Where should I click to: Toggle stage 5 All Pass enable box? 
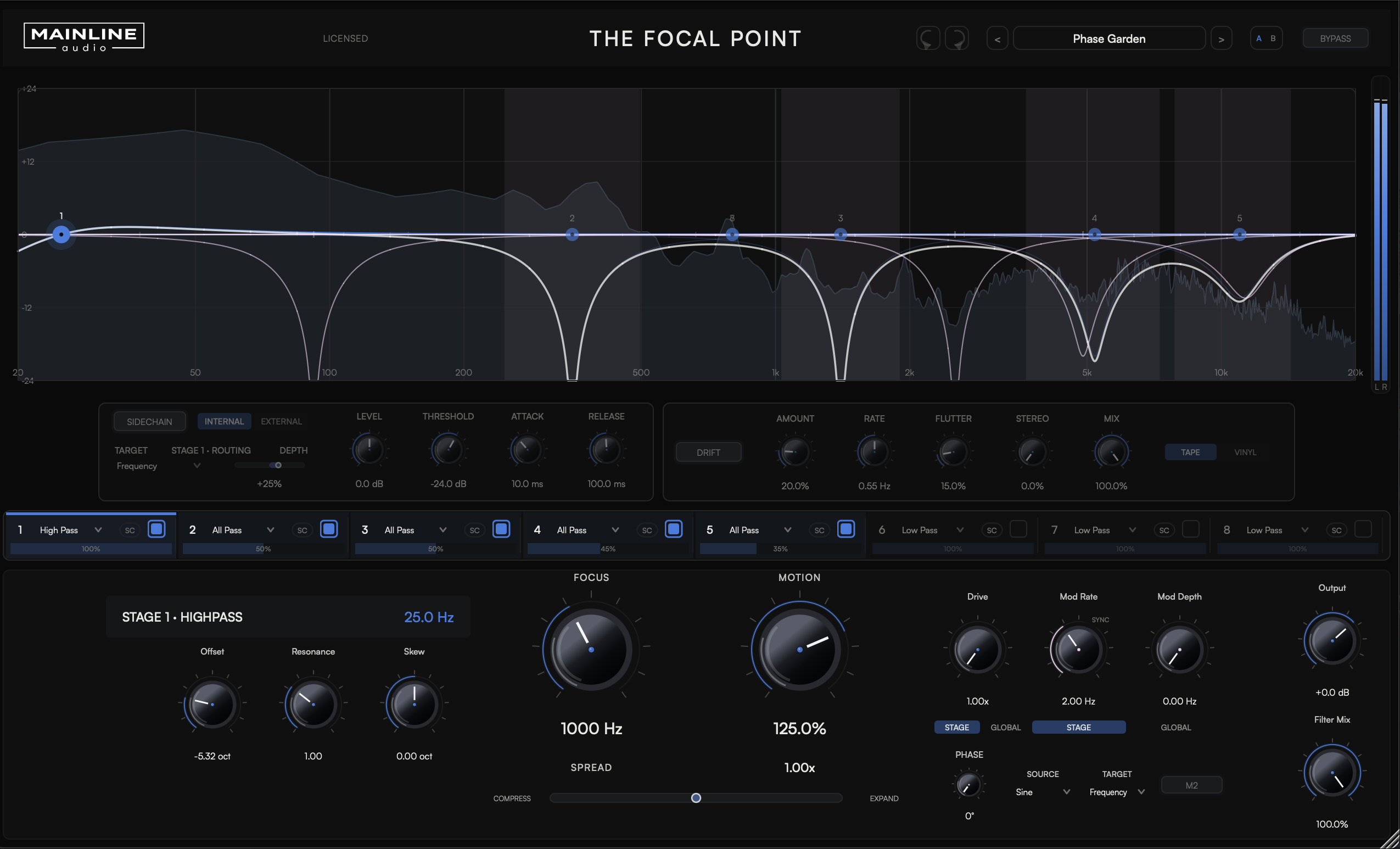coord(846,529)
